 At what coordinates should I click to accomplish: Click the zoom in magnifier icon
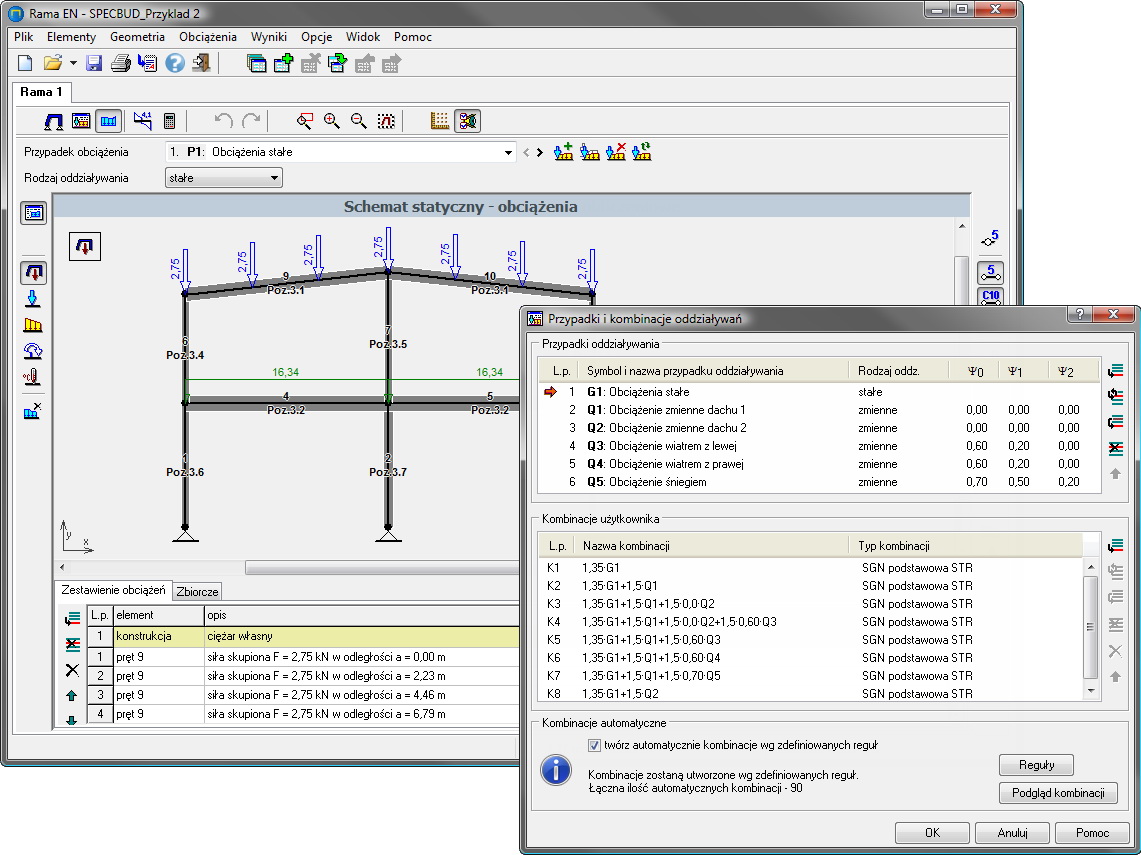coord(332,121)
